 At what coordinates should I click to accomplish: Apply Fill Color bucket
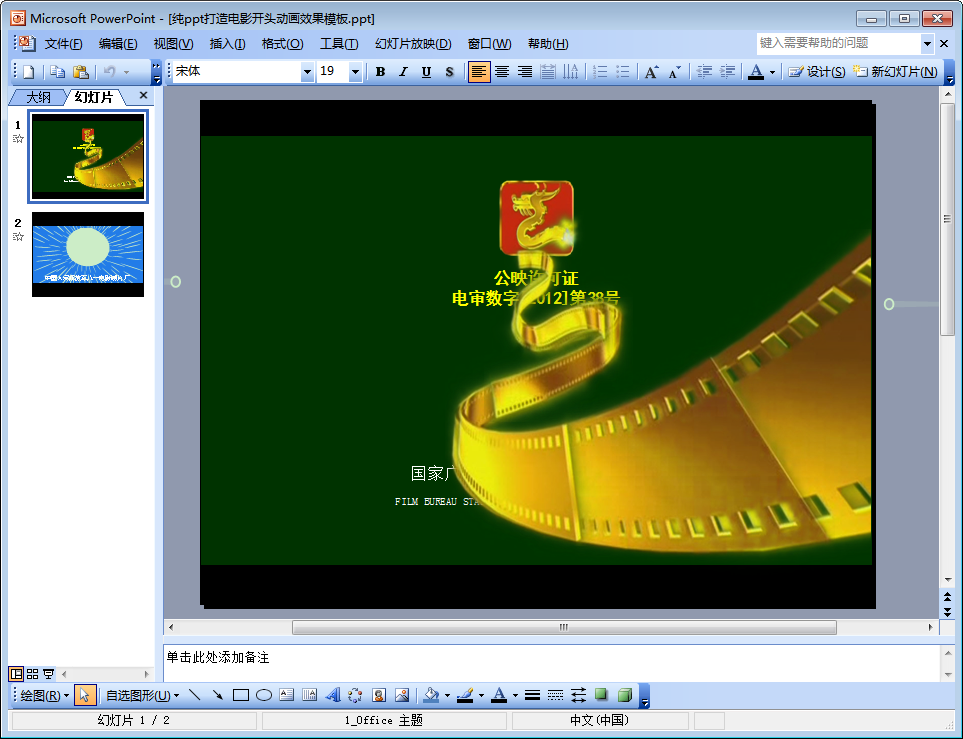pos(432,695)
